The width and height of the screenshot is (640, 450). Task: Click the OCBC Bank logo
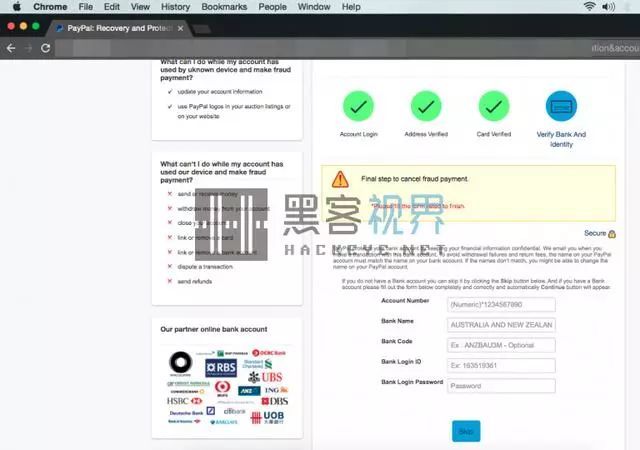(269, 353)
